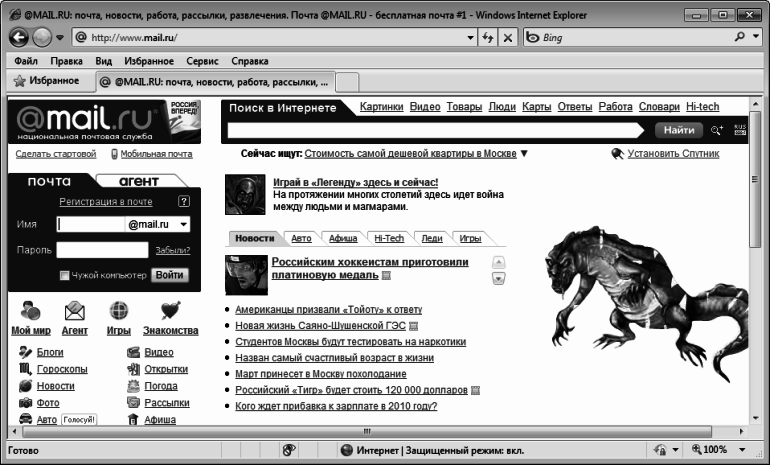Switch to the агент login tab
770x465 pixels.
[x=139, y=181]
